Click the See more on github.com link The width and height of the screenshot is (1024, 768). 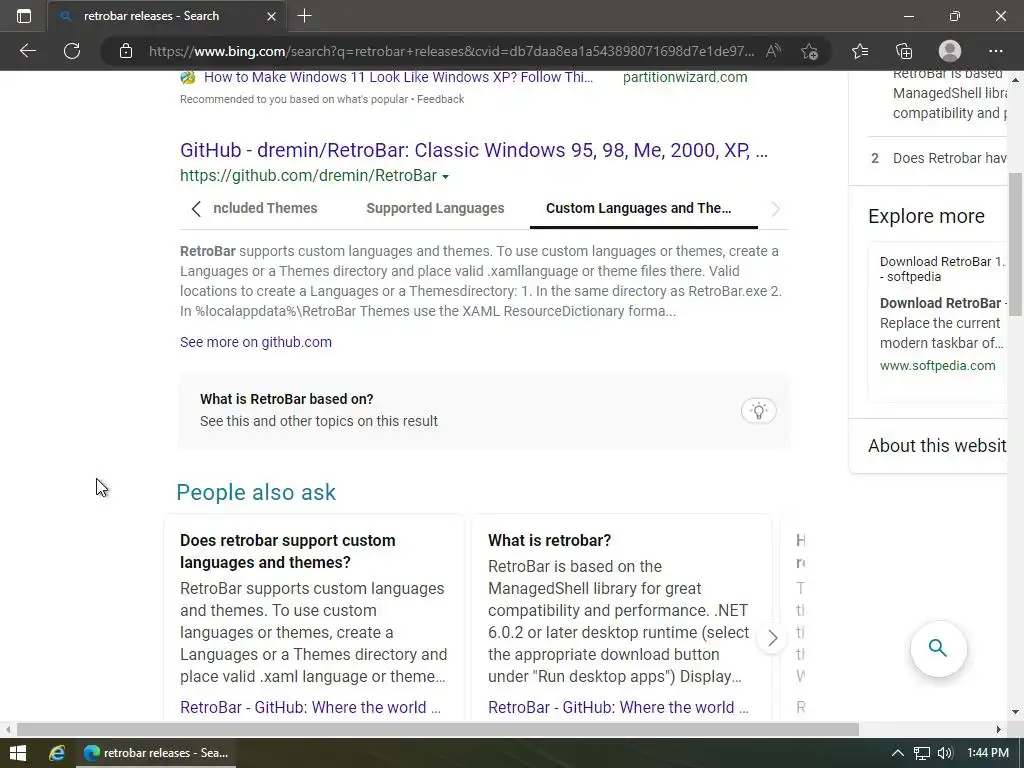point(255,342)
